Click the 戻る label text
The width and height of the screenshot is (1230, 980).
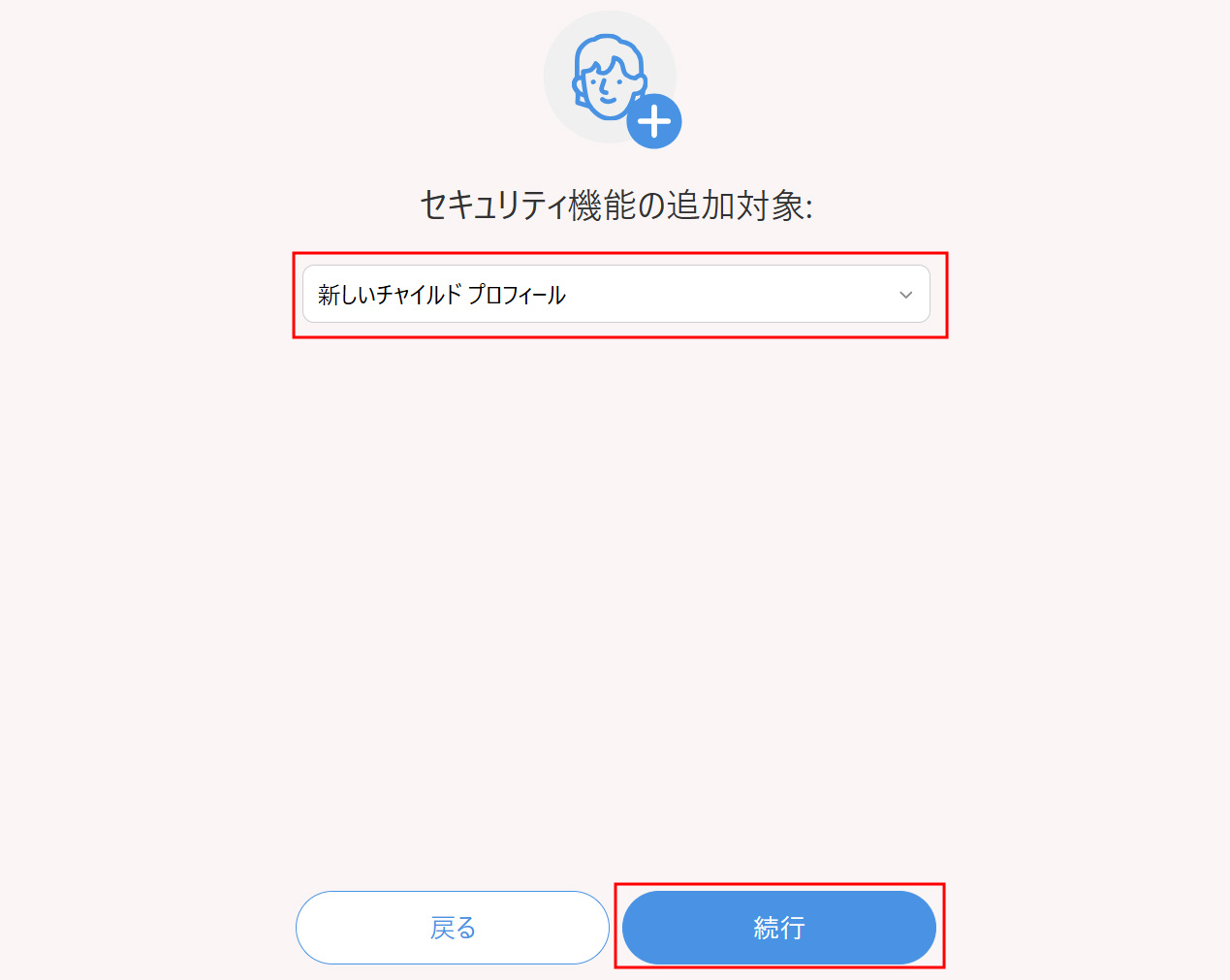pos(453,929)
